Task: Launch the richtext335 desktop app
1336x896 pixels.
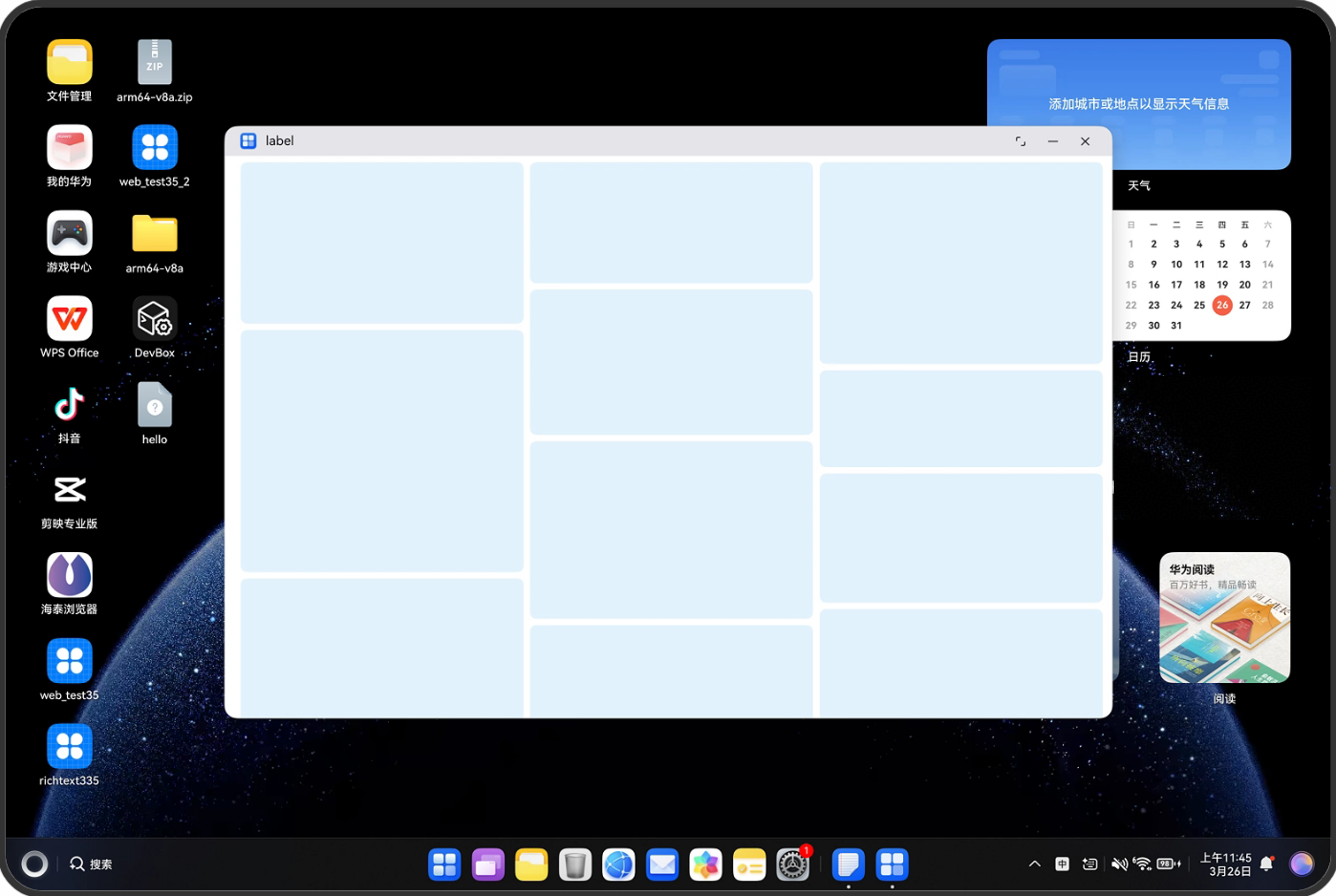Action: pos(69,746)
